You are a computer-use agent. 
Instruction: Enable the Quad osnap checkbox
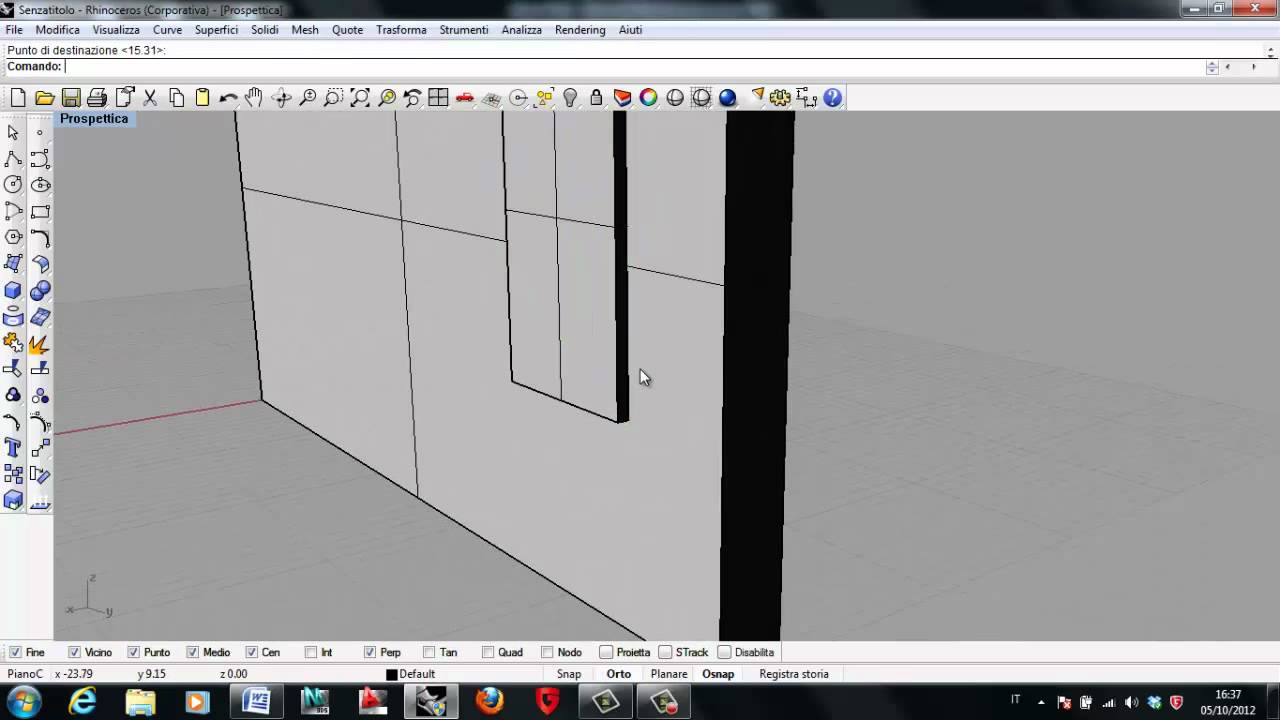(x=487, y=652)
